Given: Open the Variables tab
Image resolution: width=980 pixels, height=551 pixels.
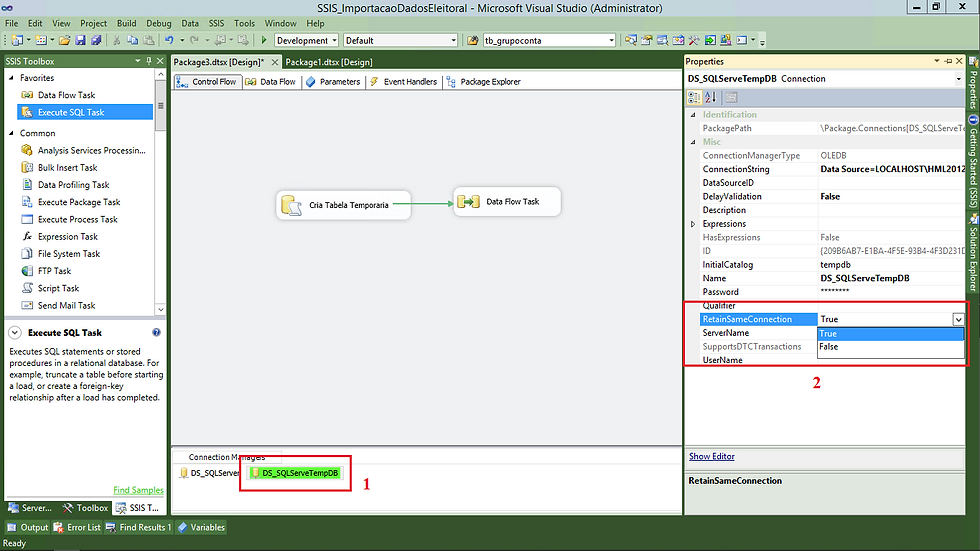Looking at the screenshot, I should (x=201, y=527).
